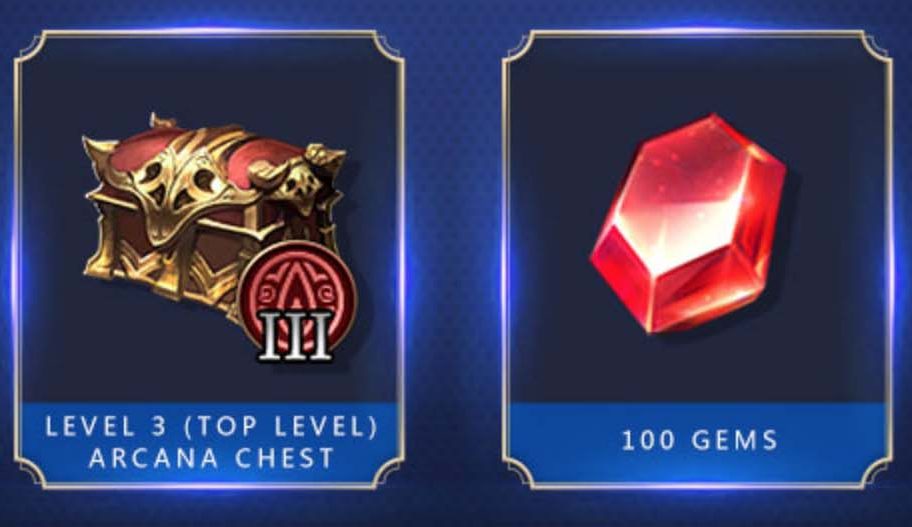Viewport: 912px width, 527px height.
Task: Click the blue banner beneath the gem
Action: click(698, 443)
